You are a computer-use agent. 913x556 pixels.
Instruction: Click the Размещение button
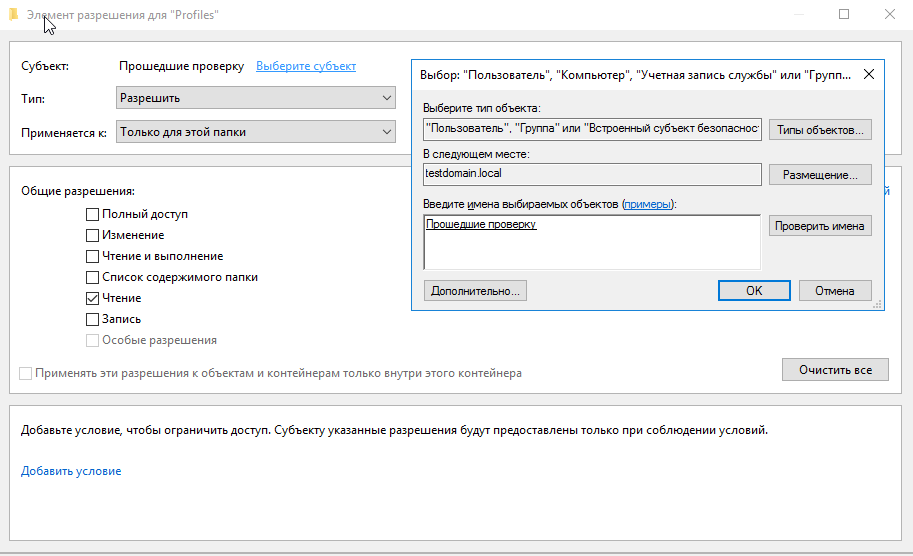(x=820, y=175)
